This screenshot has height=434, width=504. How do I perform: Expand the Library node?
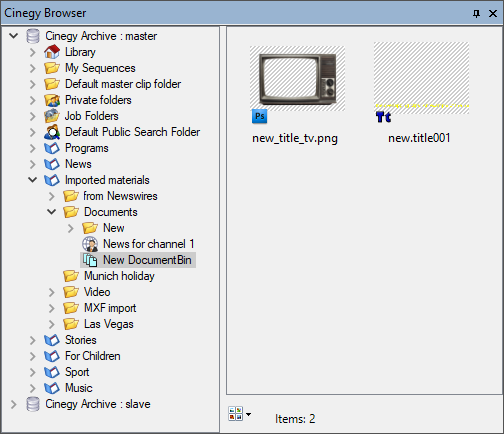[33, 52]
